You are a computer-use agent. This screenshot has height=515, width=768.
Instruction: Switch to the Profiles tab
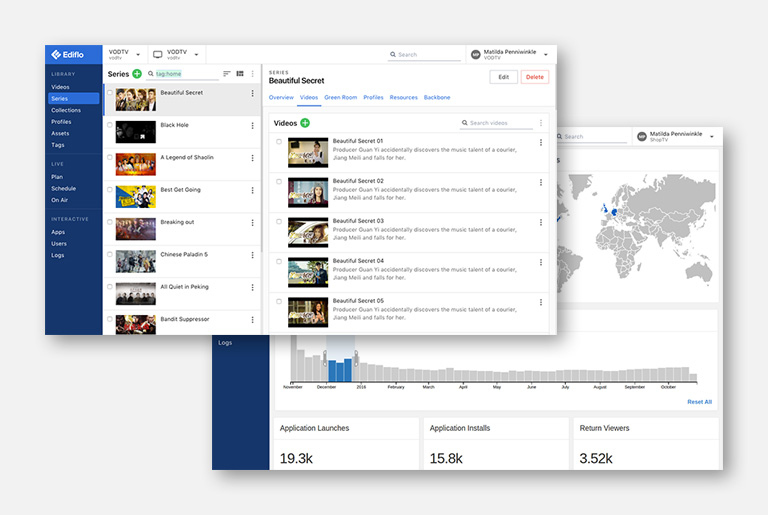373,98
